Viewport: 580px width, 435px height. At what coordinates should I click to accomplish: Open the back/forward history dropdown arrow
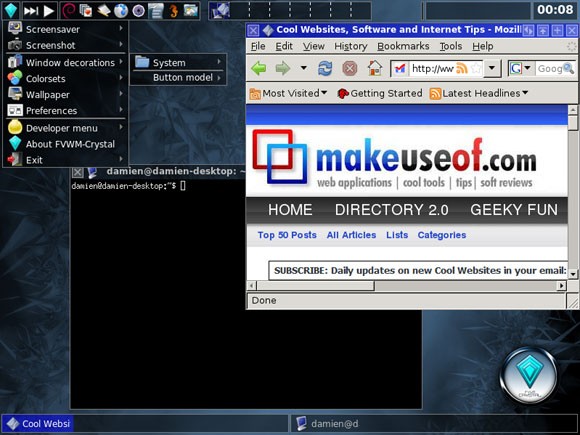pyautogui.click(x=303, y=68)
